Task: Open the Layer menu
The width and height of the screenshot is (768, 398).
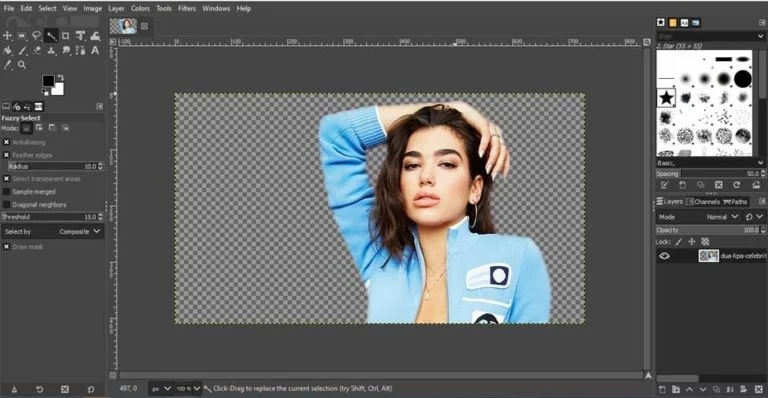Action: pos(116,8)
